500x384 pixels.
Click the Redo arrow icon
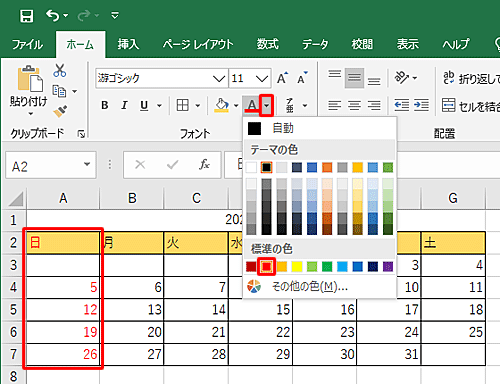pyautogui.click(x=84, y=15)
